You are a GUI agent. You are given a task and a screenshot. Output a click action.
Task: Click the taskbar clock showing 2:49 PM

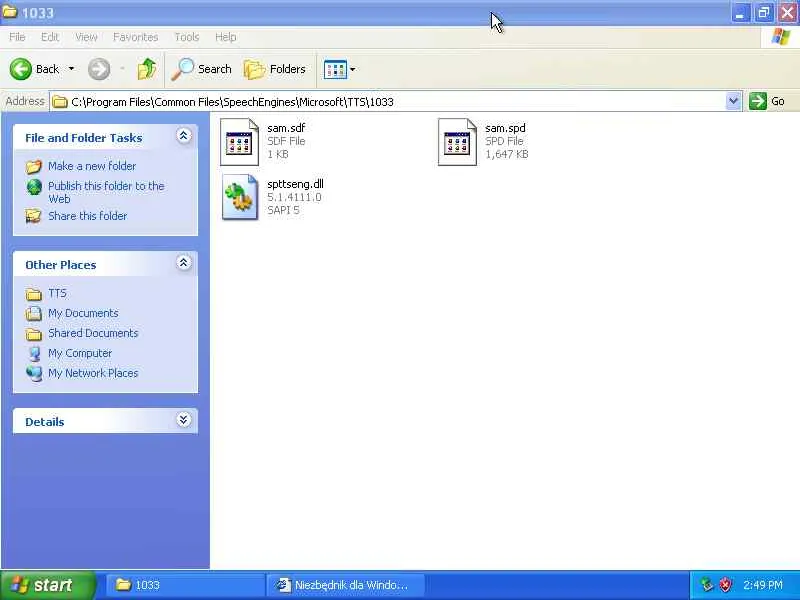[763, 585]
